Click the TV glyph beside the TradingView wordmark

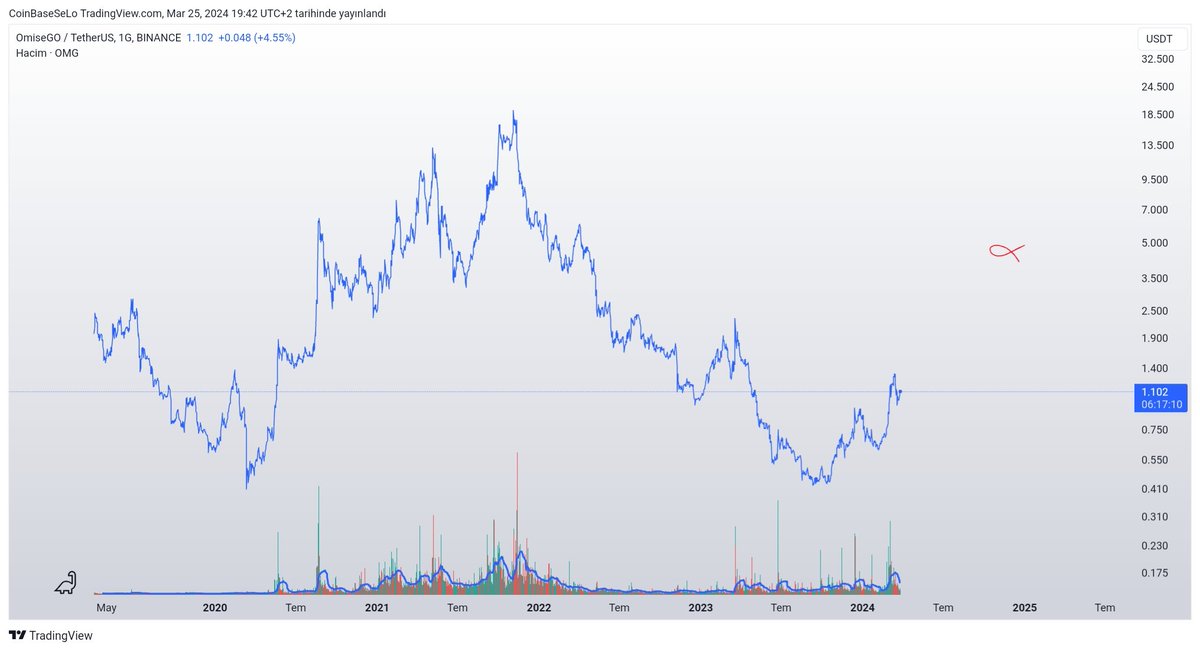tap(15, 635)
